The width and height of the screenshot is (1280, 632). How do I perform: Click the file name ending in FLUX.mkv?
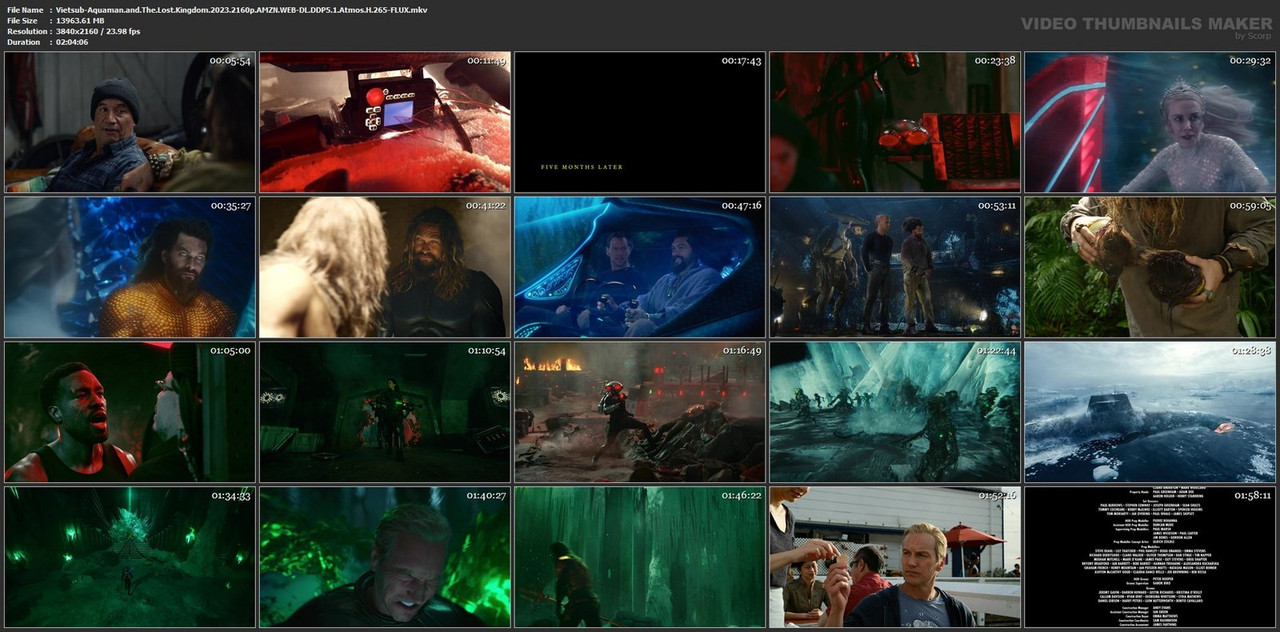click(x=241, y=9)
